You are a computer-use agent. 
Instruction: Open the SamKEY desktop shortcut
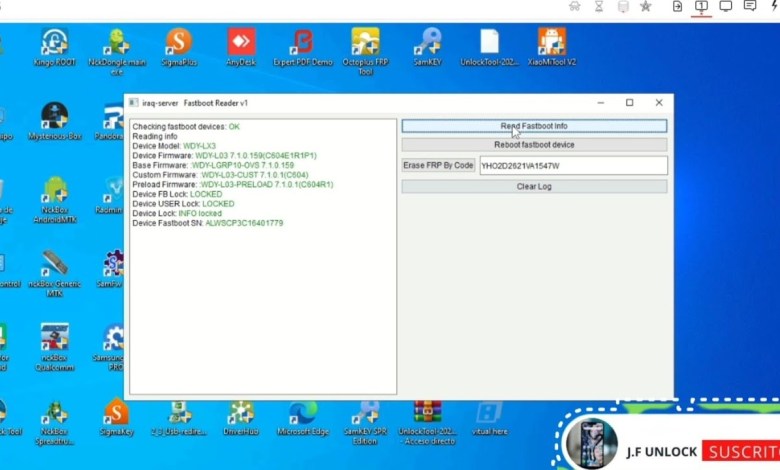tap(427, 43)
